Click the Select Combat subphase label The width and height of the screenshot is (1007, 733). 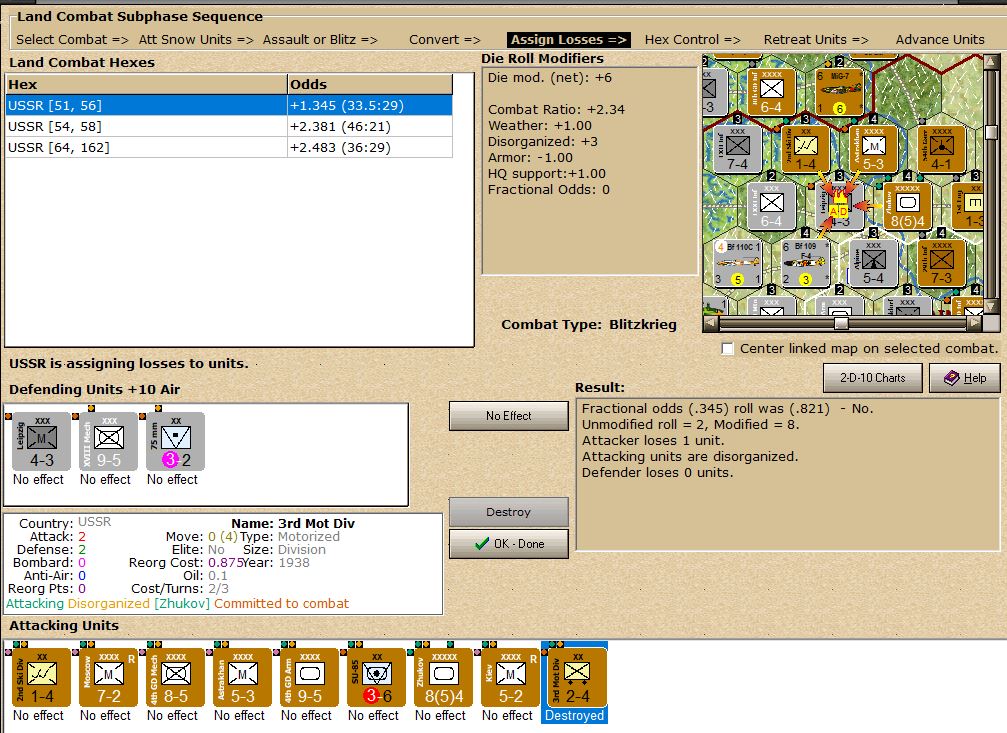tap(72, 40)
